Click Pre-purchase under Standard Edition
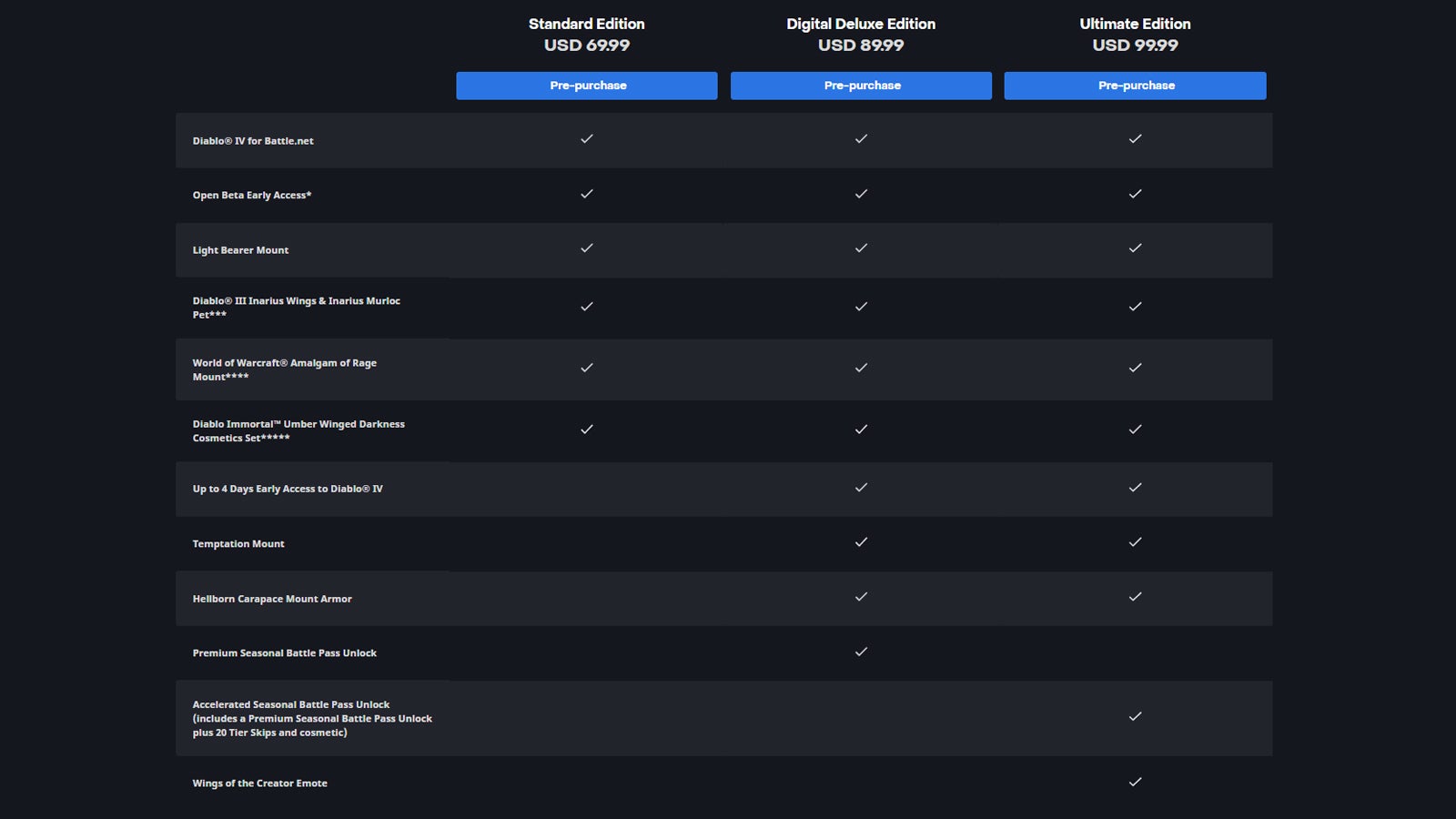 (587, 86)
